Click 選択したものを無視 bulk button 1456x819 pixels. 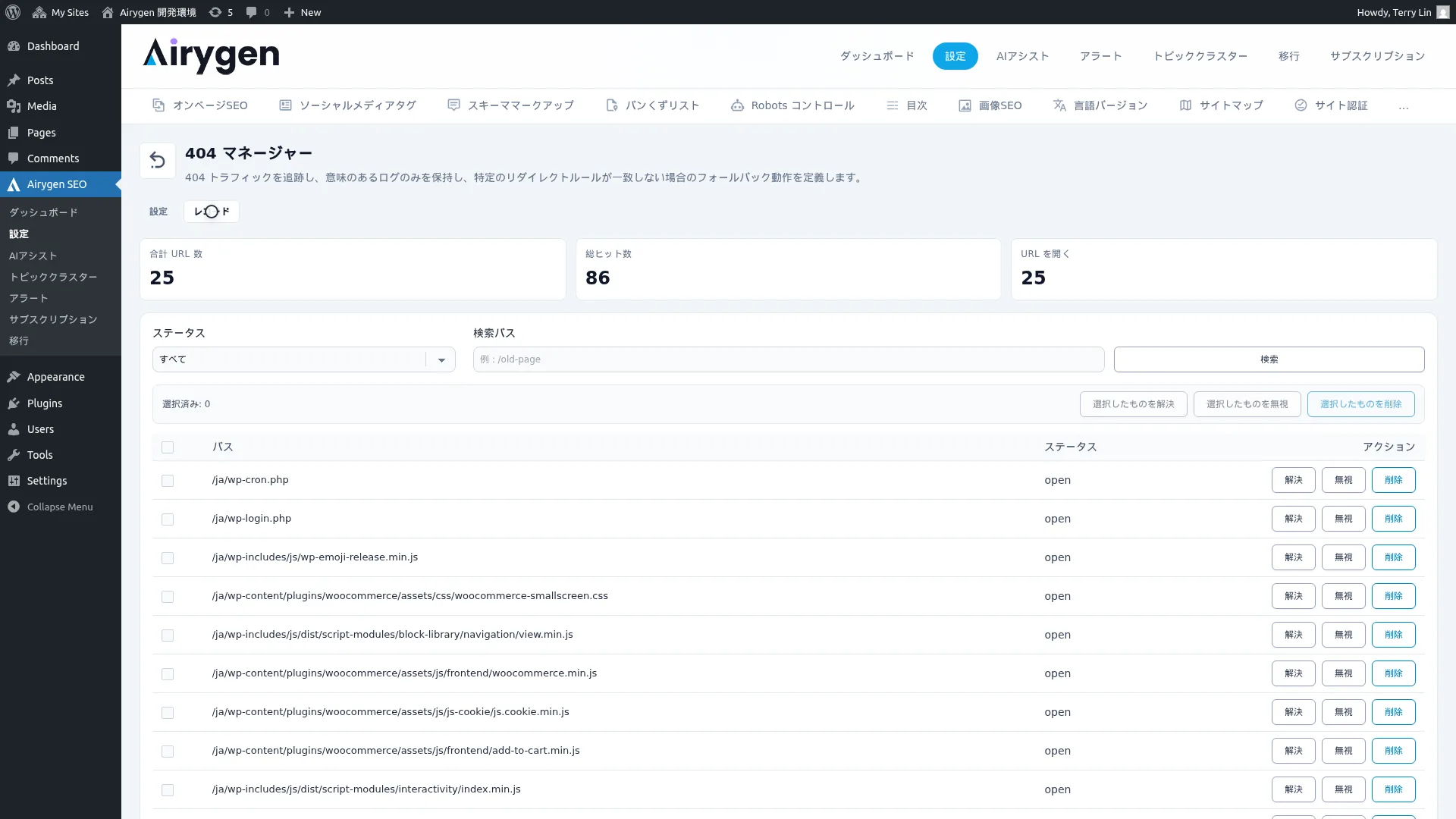pos(1247,404)
